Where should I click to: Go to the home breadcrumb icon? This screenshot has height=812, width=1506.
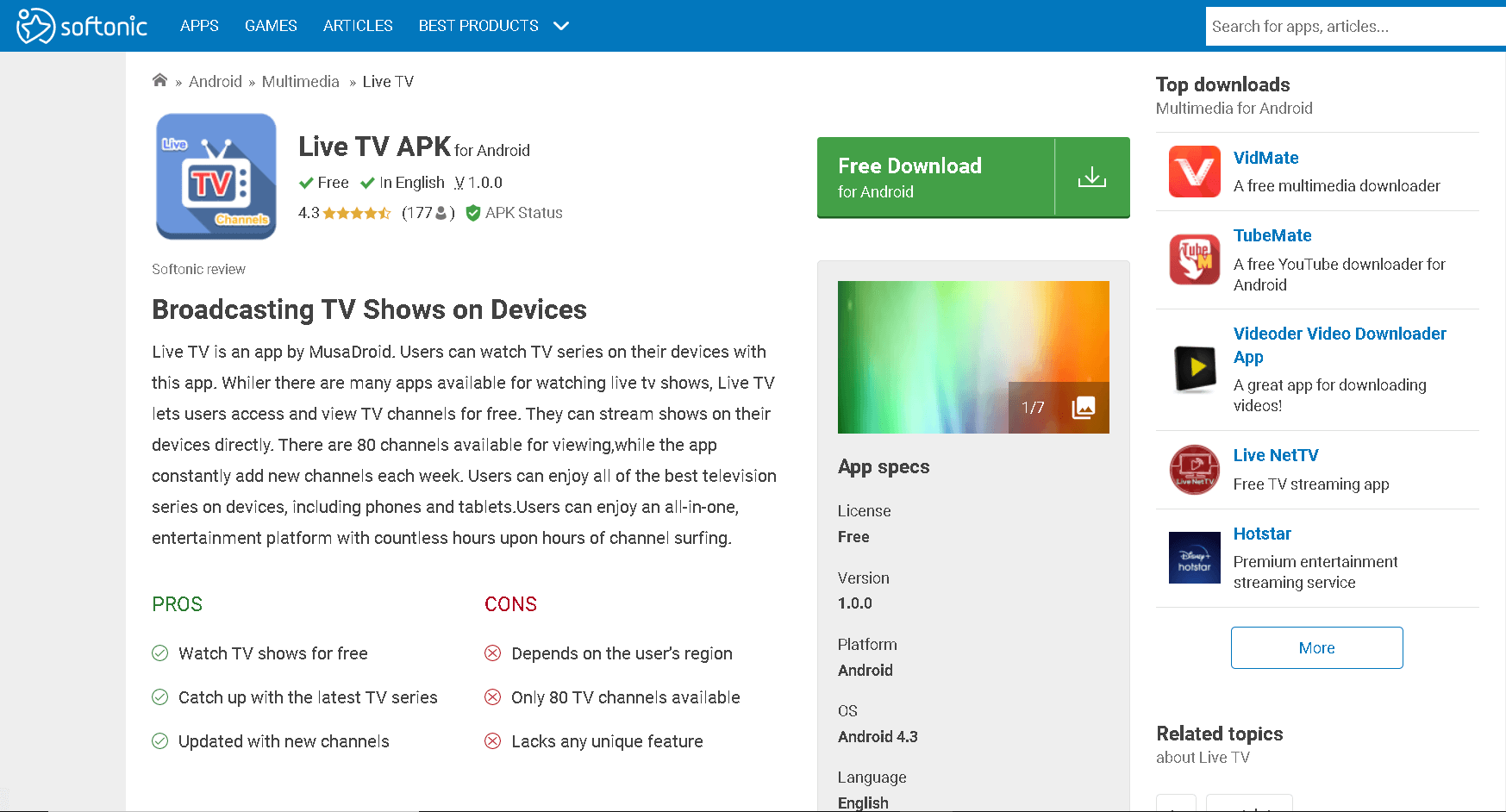click(x=159, y=81)
